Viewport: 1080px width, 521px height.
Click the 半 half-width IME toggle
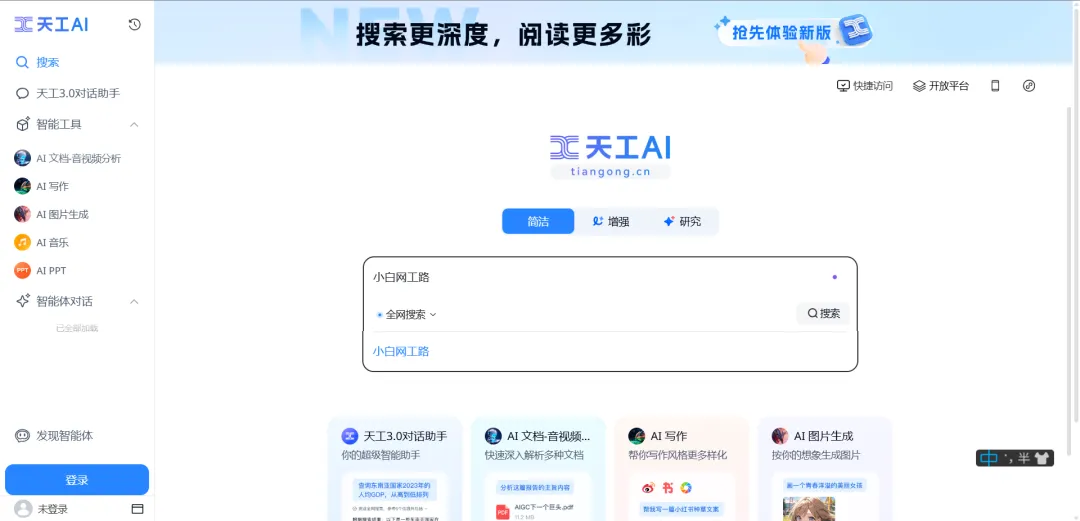[1024, 458]
